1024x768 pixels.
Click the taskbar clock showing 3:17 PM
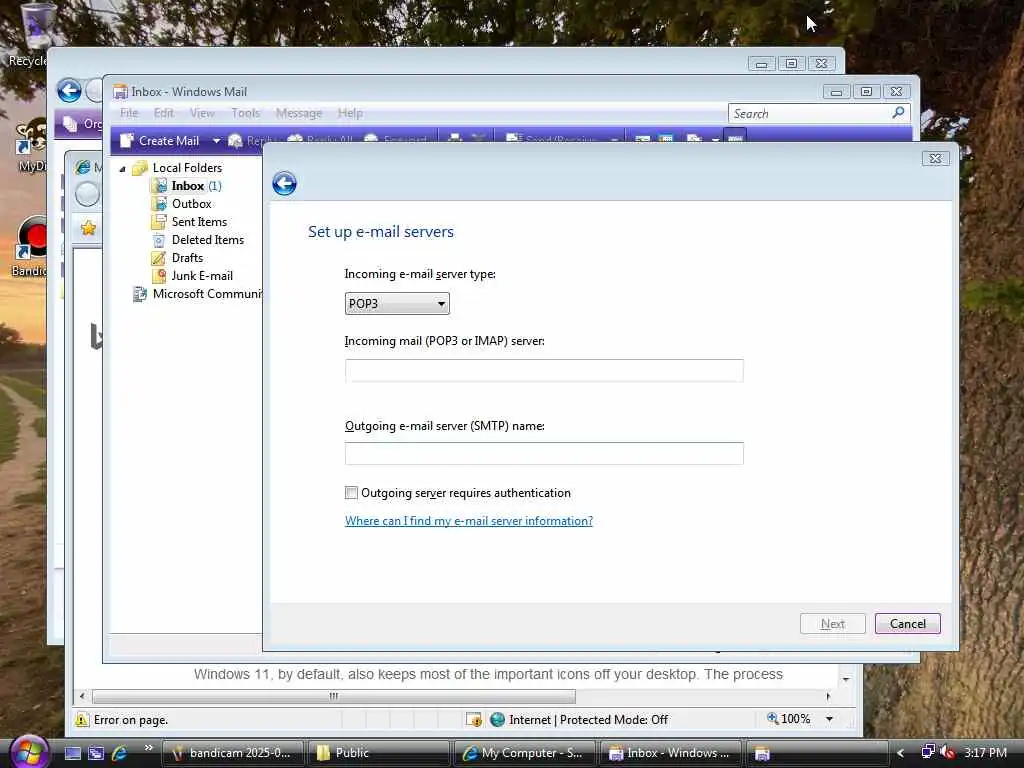click(985, 752)
